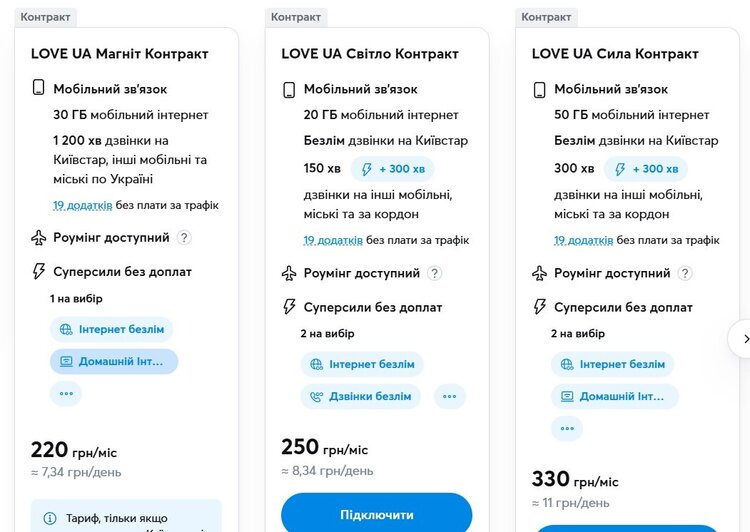Expand more superpowers in Магніт card

66,393
